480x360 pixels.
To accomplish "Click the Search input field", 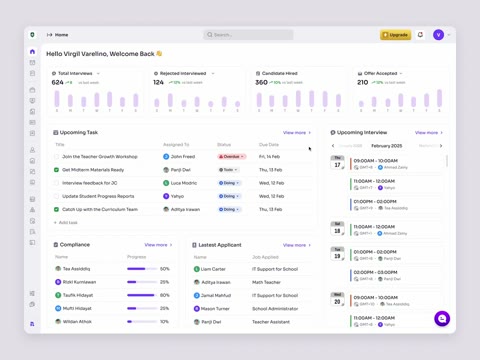I will pyautogui.click(x=248, y=35).
